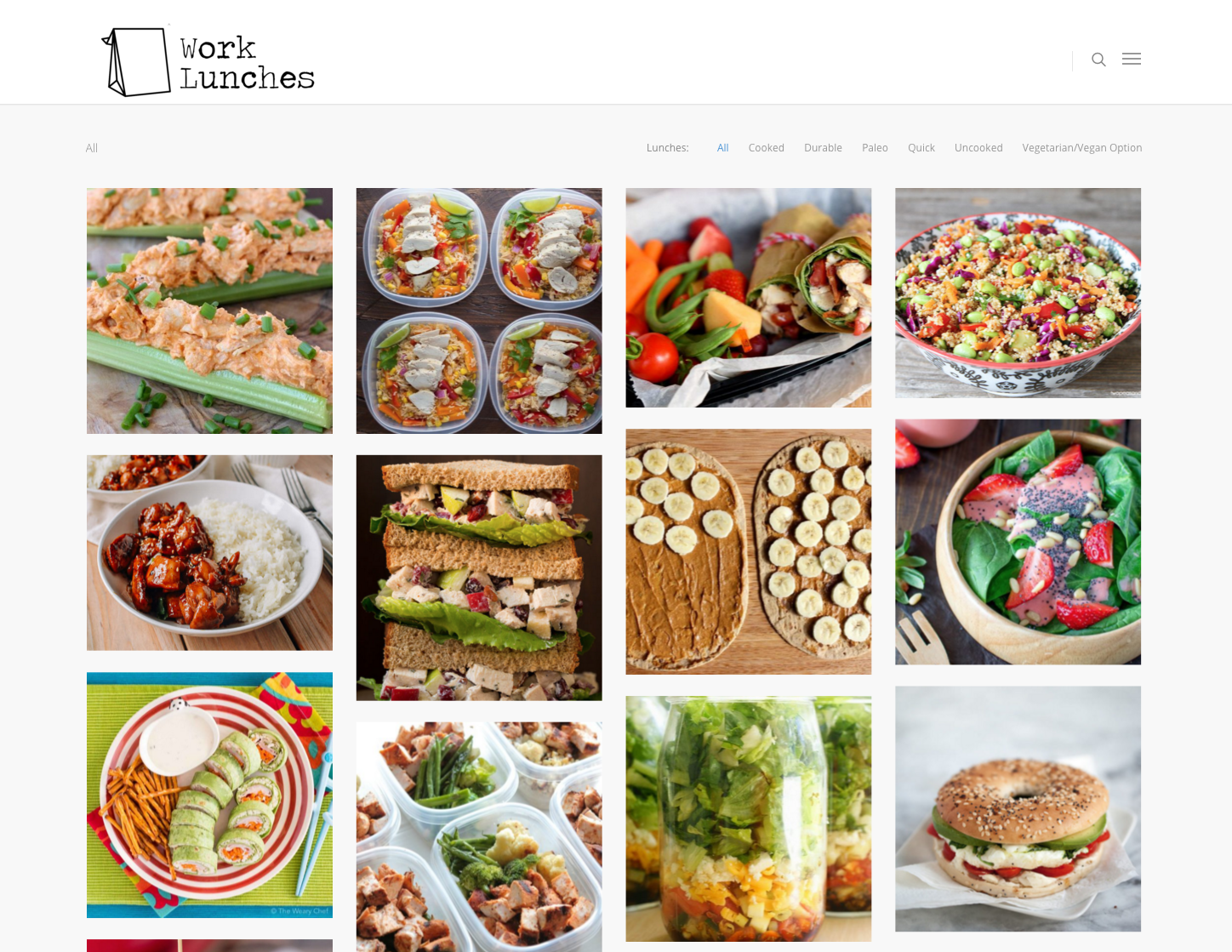Open the bagel sandwich with avocado
The height and width of the screenshot is (952, 1232).
pos(1018,809)
